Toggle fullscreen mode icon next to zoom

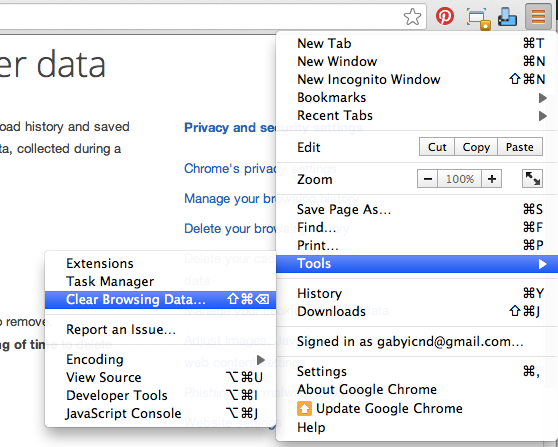(532, 178)
